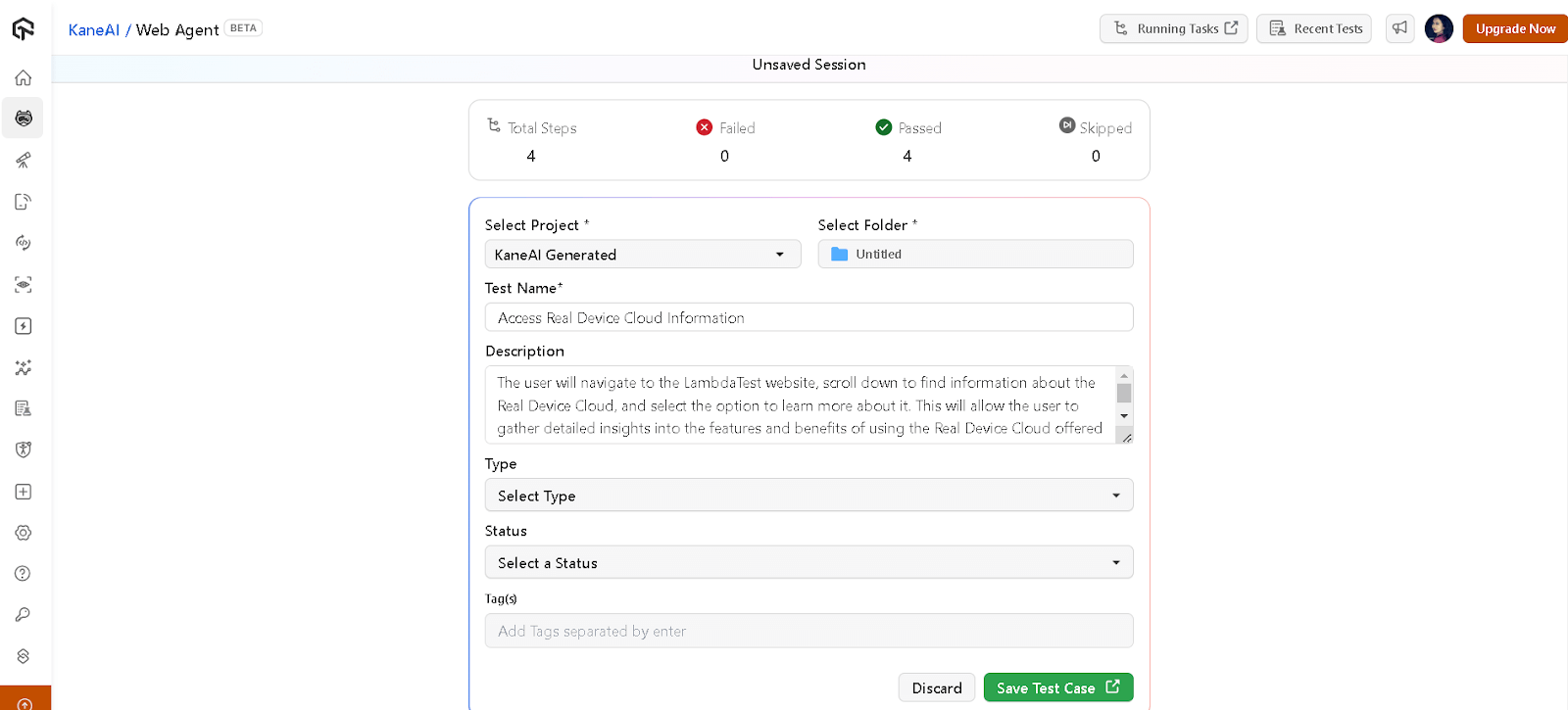
Task: Open the lightning bolt icon in sidebar
Action: click(x=24, y=326)
